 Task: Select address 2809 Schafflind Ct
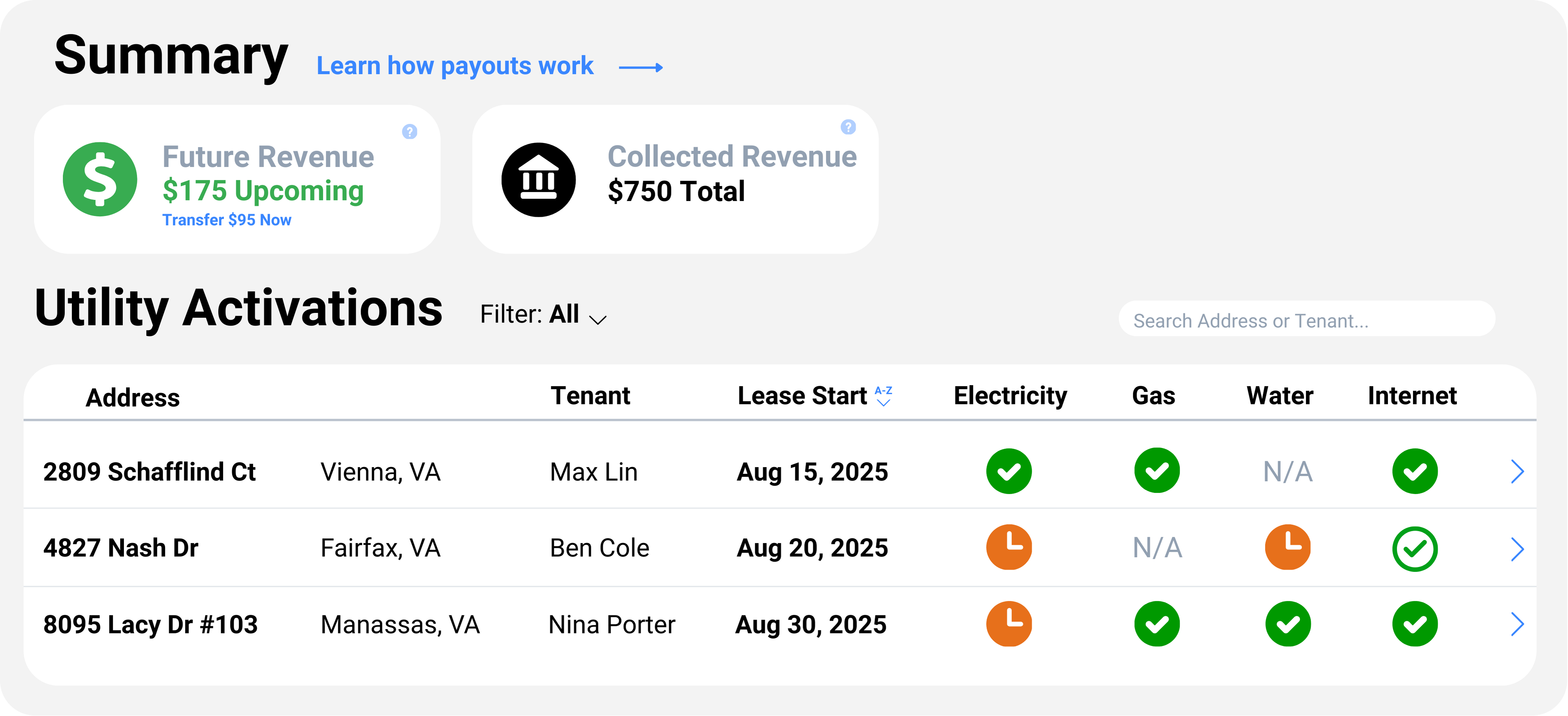click(149, 472)
